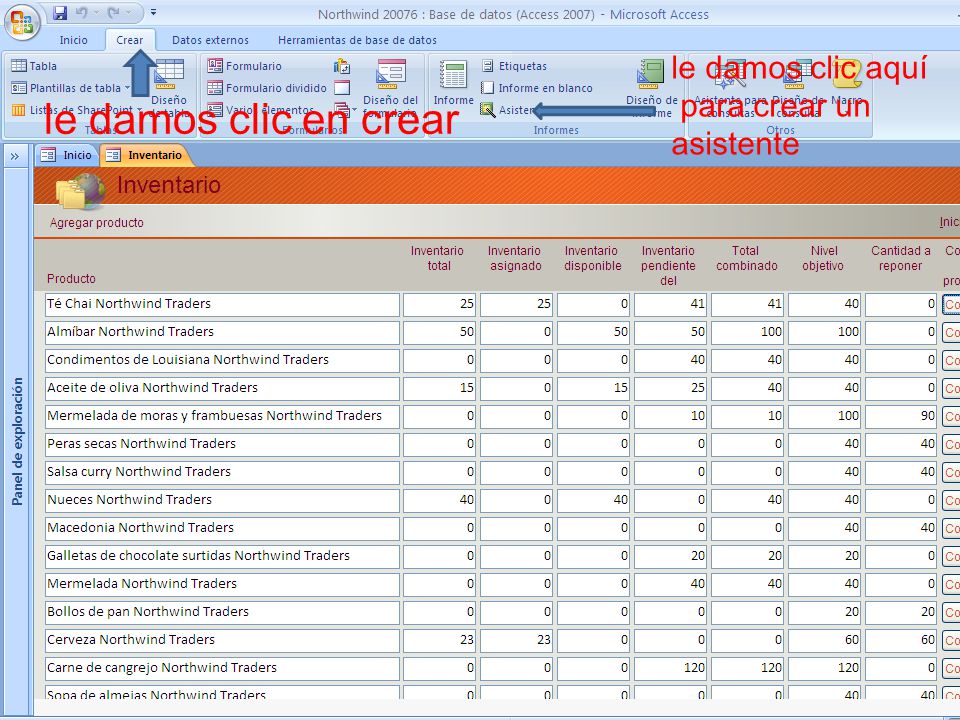The width and height of the screenshot is (960, 720).
Task: Expand the Panel de exploración with the chevron
Action: coord(15,157)
